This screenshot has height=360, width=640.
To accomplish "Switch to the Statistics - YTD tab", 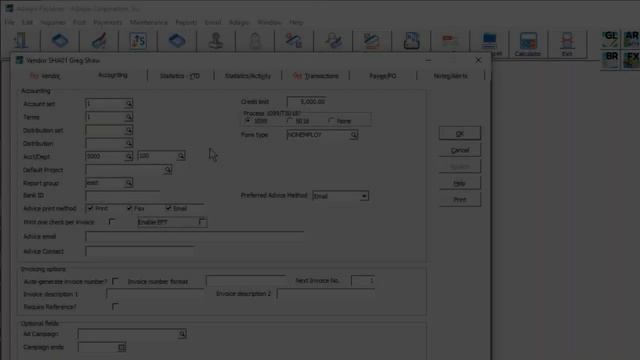I will click(180, 76).
